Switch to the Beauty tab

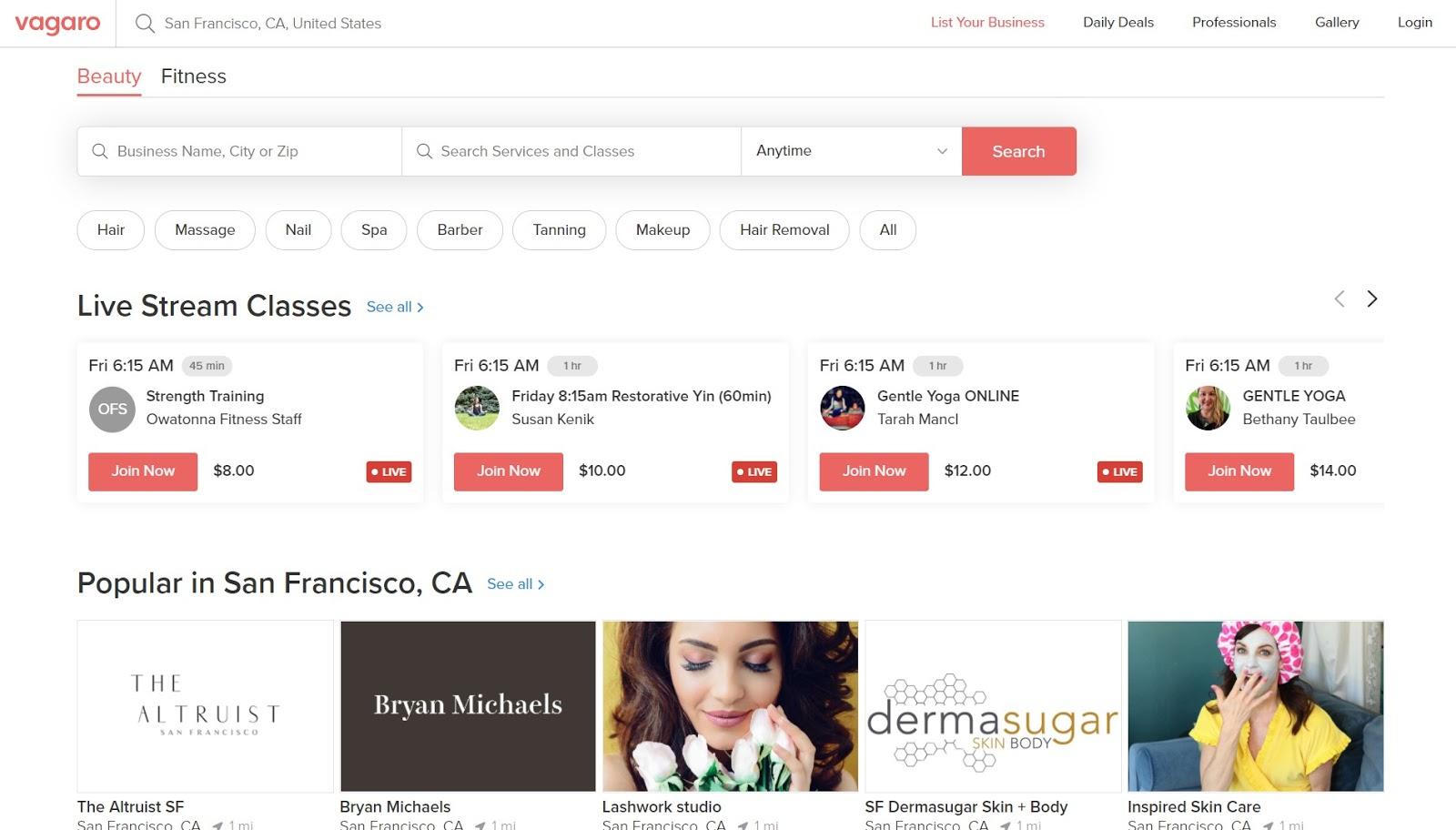[109, 76]
